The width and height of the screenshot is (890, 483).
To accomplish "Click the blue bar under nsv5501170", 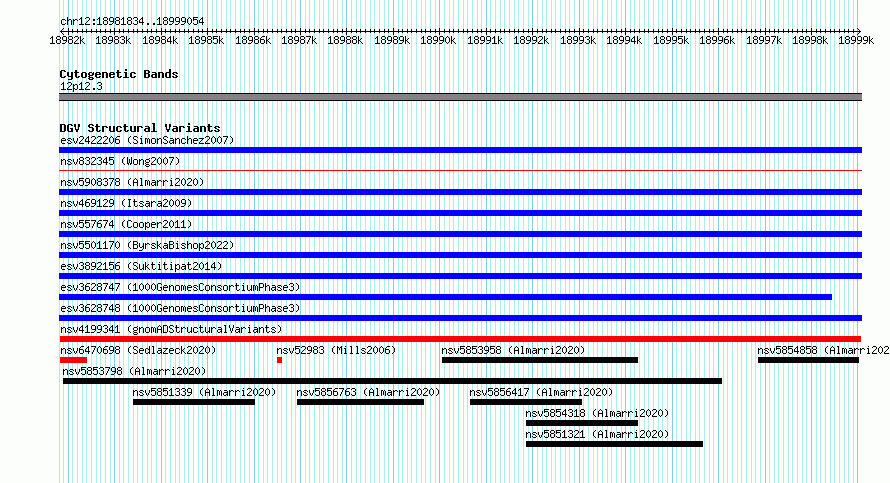I will 460,255.
